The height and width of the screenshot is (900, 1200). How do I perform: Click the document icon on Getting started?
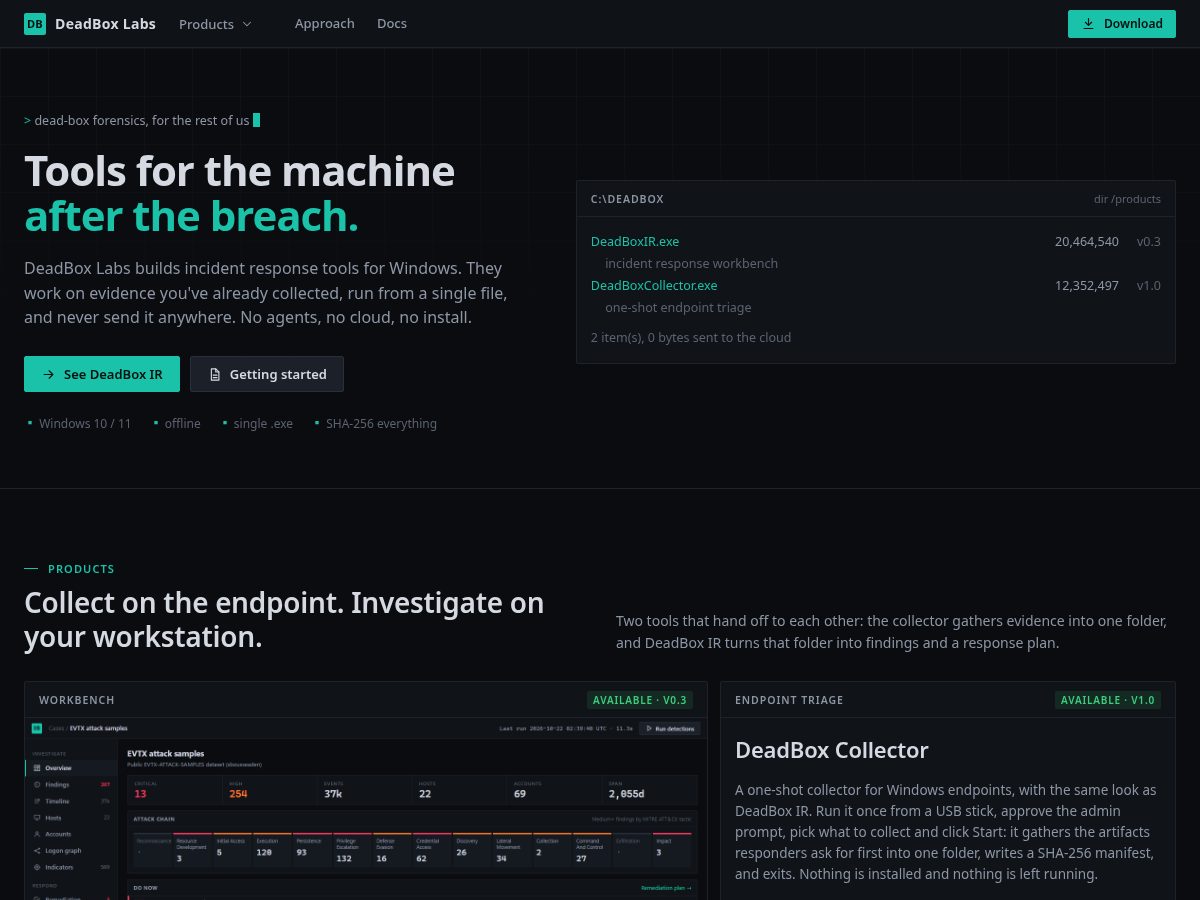coord(214,374)
